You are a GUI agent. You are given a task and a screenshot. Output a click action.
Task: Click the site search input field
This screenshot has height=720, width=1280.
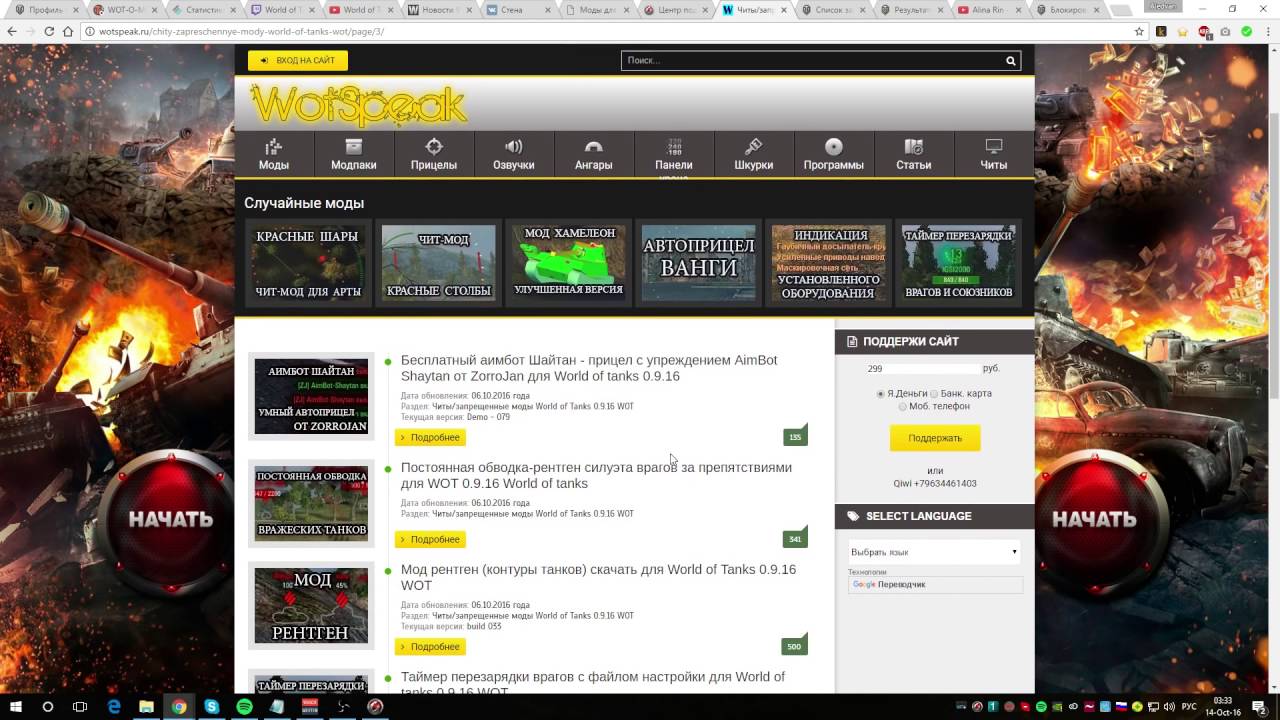point(811,61)
